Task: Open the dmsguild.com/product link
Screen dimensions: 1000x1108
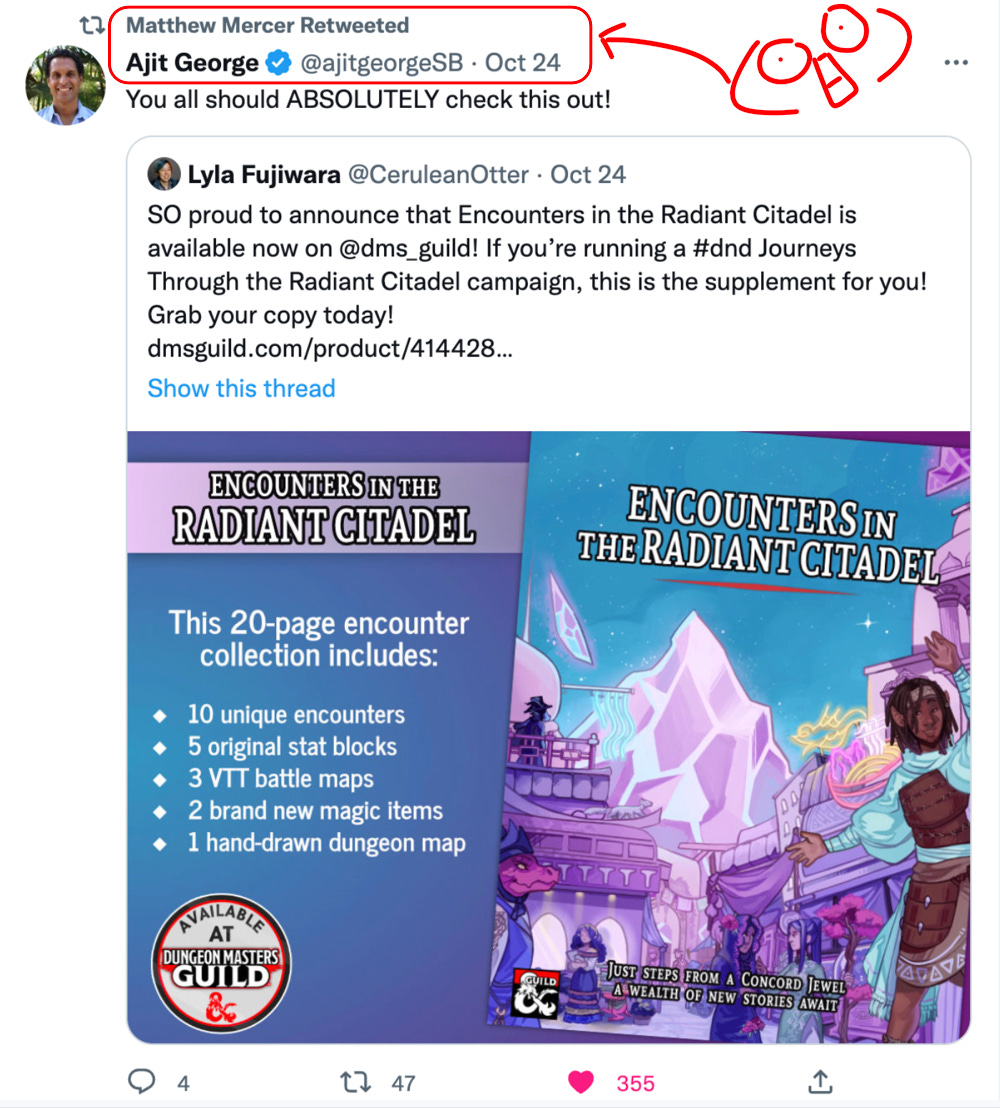Action: [329, 348]
